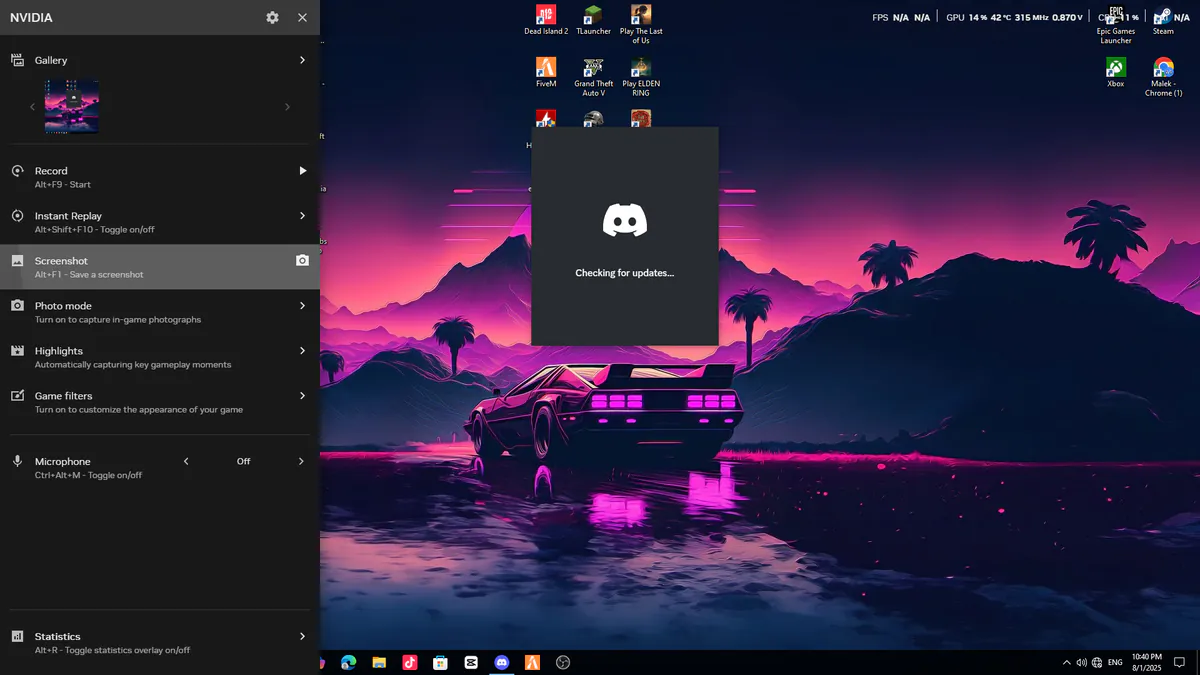Switch microphone mode with left arrow
The width and height of the screenshot is (1200, 675).
coord(186,461)
